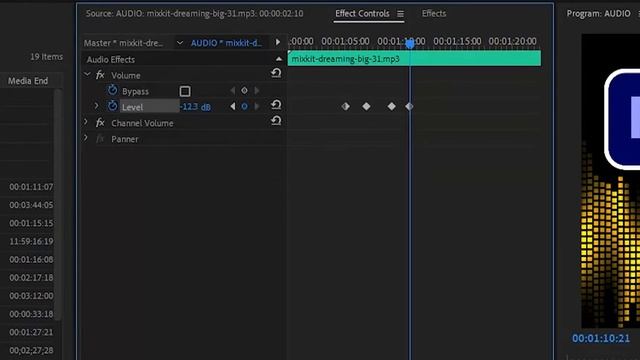Open the Source AUDIO panel tab
The image size is (640, 360).
tap(194, 13)
